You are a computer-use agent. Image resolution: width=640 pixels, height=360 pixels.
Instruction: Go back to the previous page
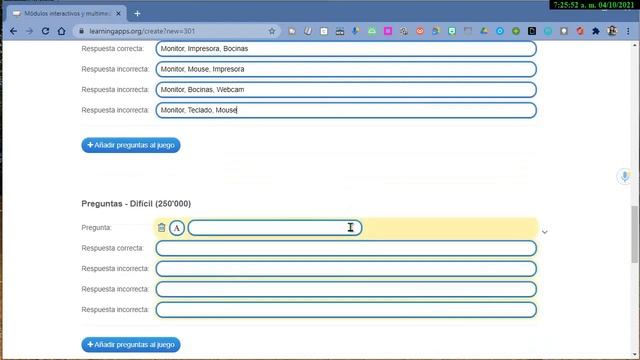tap(13, 31)
